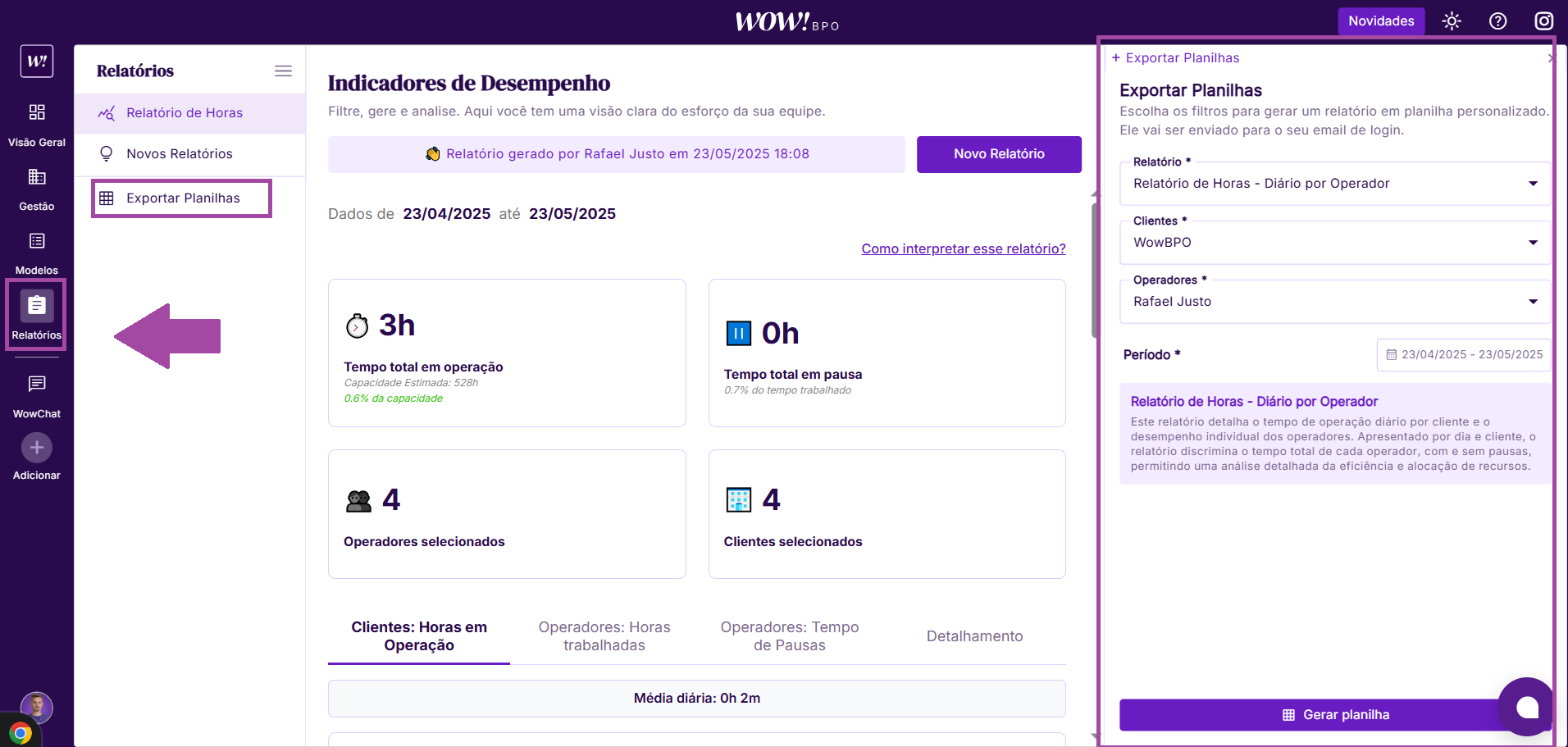Open the Instagram icon in header
Screen dimensions: 1568x747
(1543, 21)
